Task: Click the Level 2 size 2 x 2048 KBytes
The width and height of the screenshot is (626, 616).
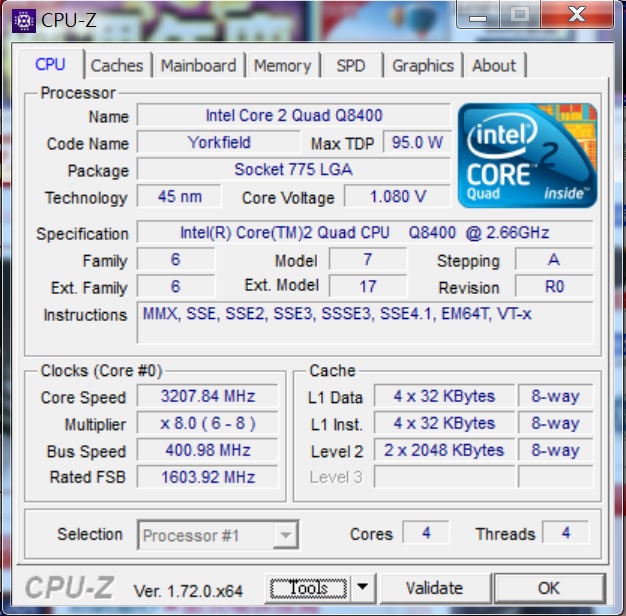Action: click(444, 450)
